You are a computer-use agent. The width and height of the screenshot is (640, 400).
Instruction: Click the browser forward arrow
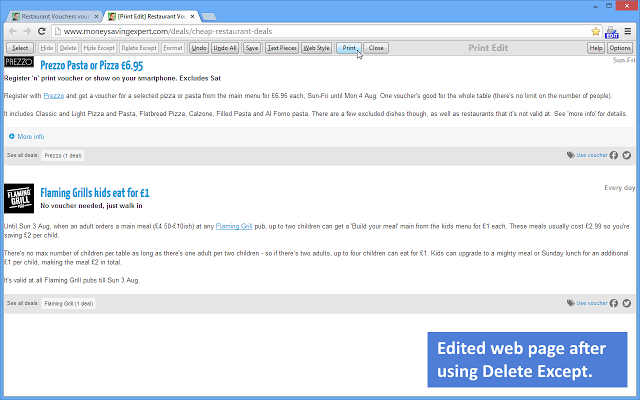27,31
